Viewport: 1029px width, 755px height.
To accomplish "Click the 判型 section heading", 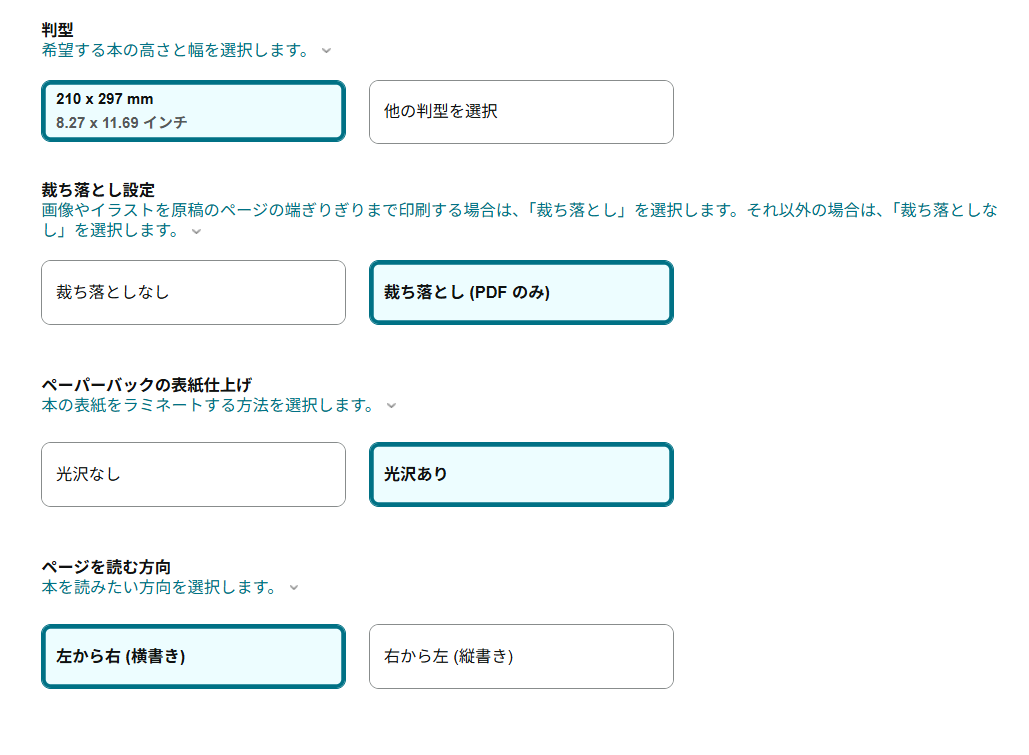I will click(x=57, y=30).
